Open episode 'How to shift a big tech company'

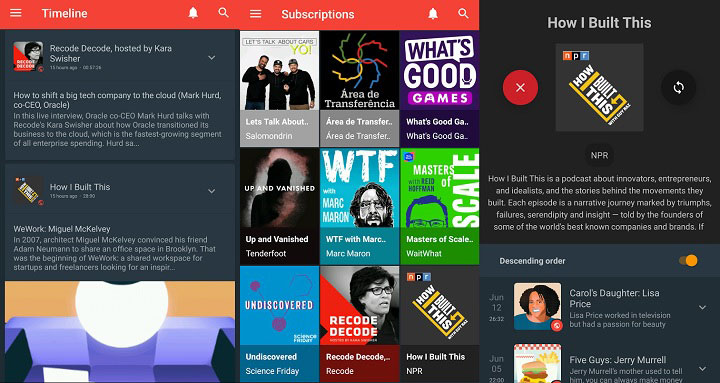click(117, 101)
